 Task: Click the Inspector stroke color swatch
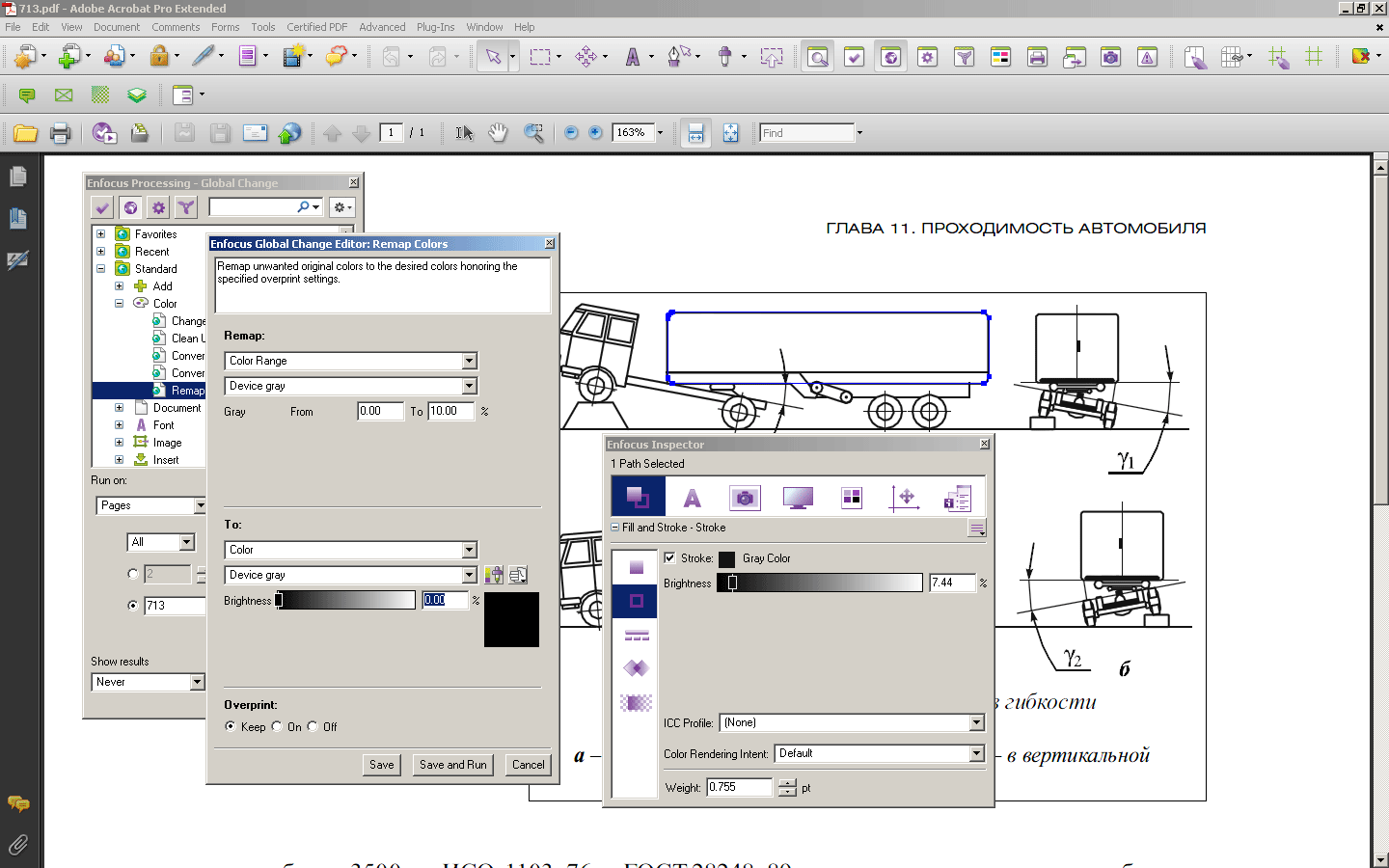tap(726, 558)
